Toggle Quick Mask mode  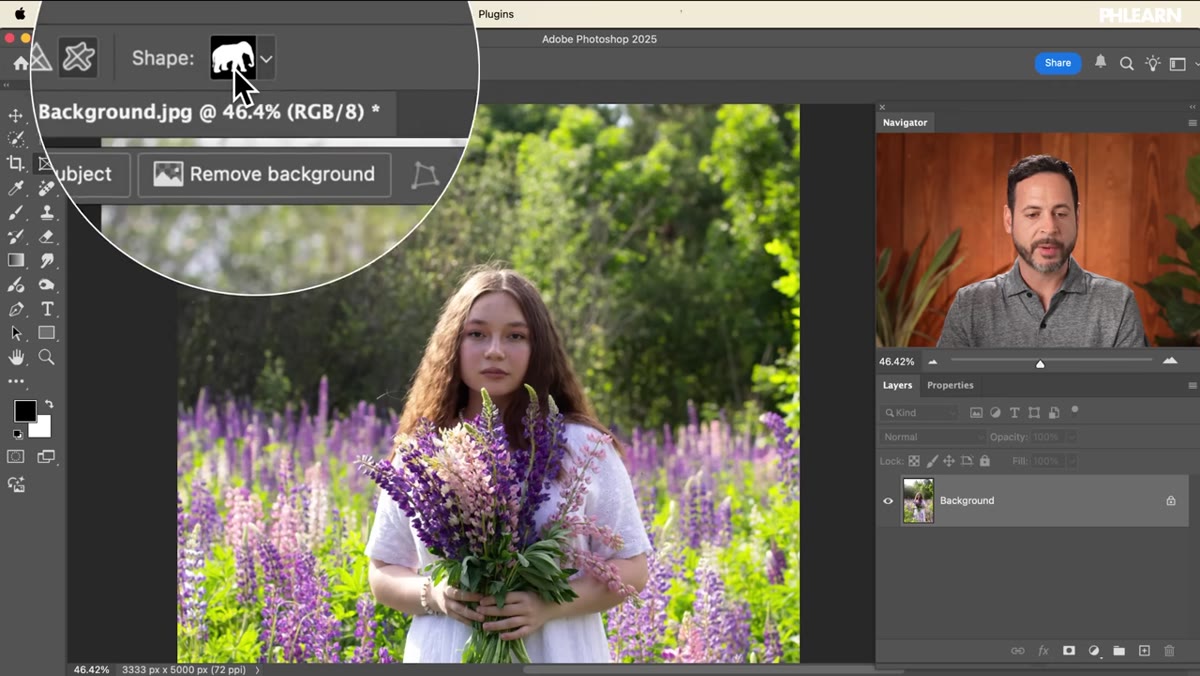pyautogui.click(x=16, y=457)
